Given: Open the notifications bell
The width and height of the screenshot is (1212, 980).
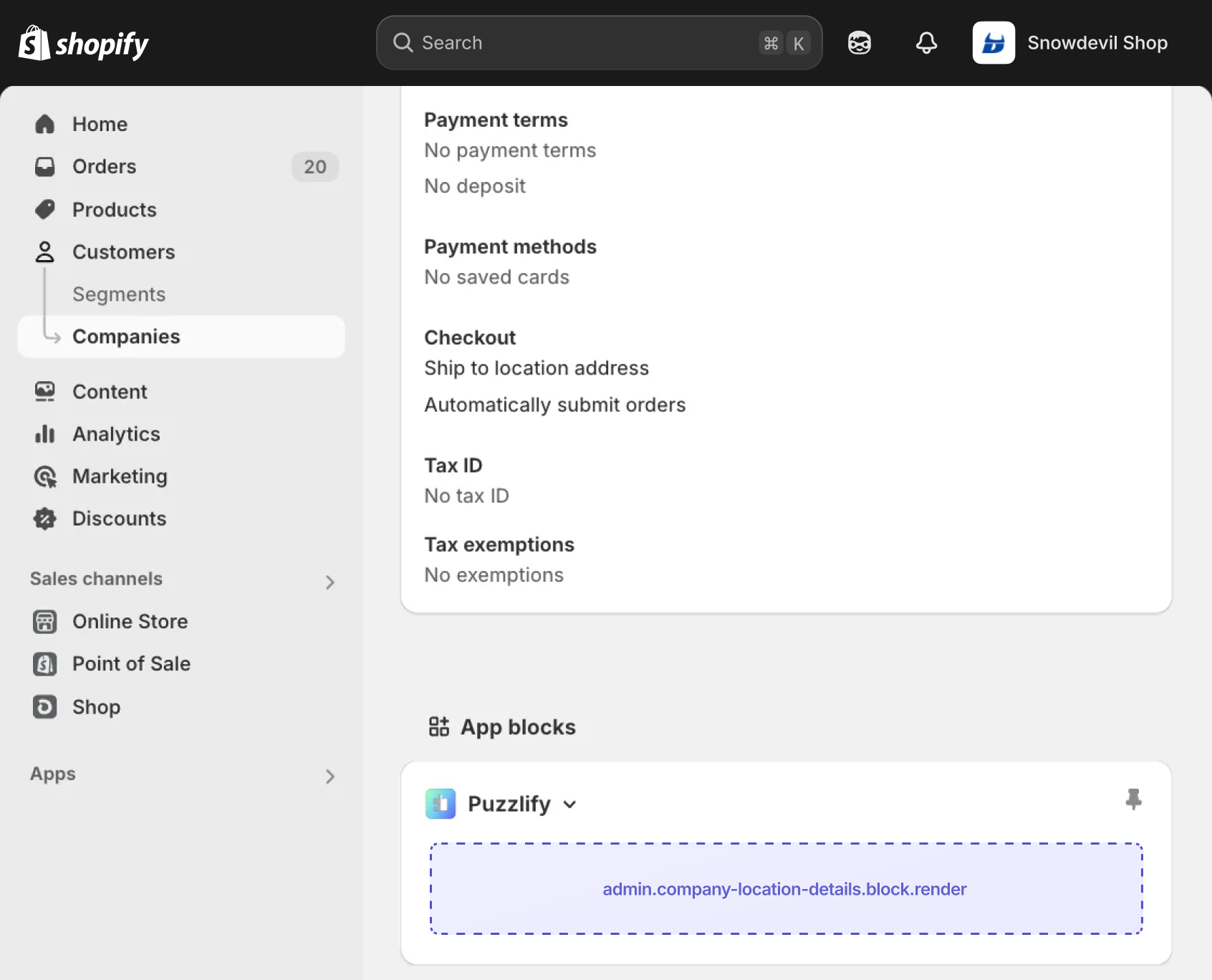Looking at the screenshot, I should pos(926,43).
